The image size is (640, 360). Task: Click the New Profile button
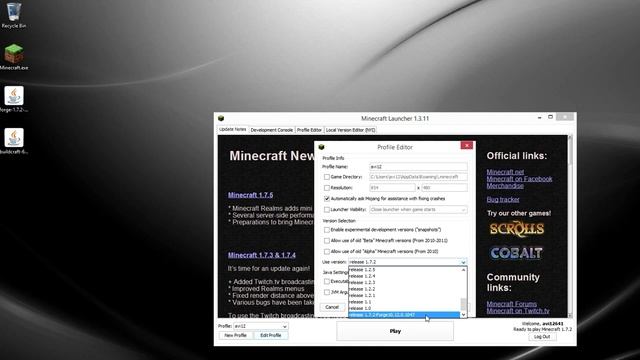coord(236,336)
